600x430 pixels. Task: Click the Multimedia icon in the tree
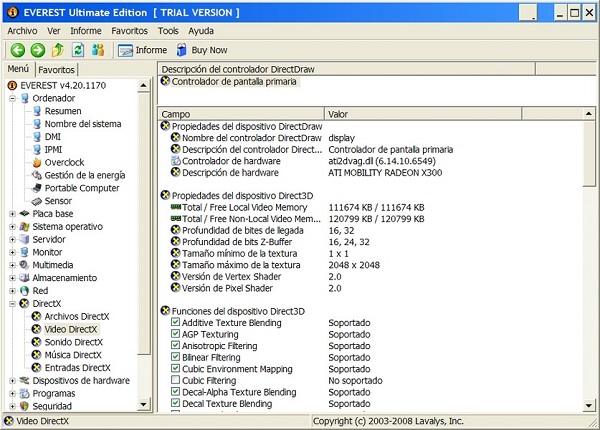coord(24,265)
